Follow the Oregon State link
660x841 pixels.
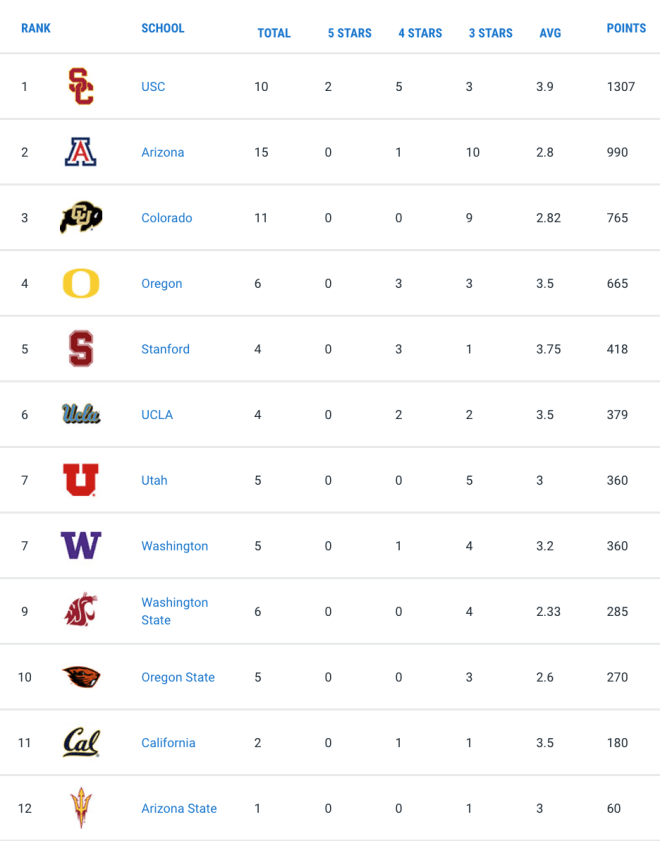[178, 677]
